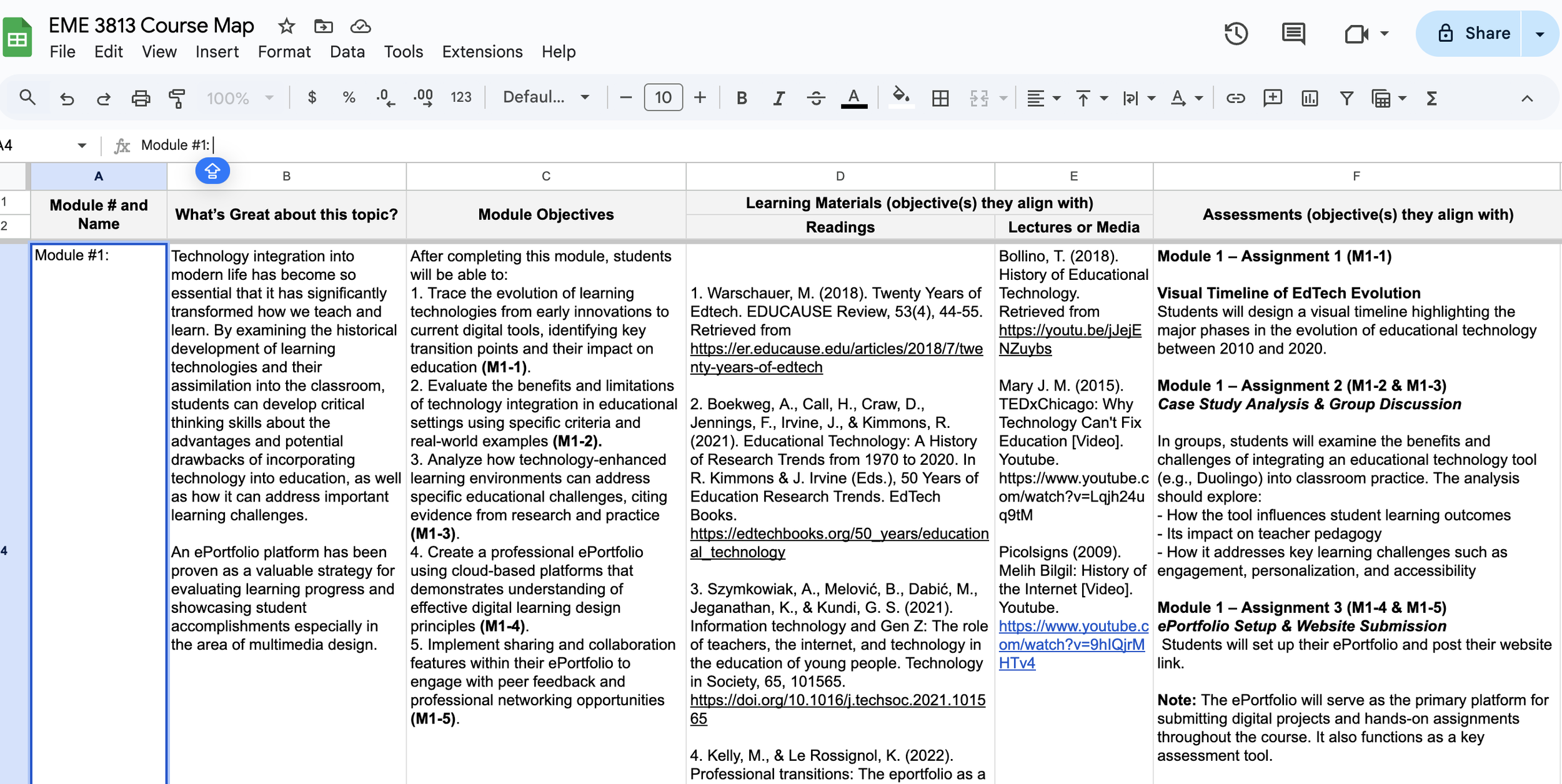Click the insert chart icon
The image size is (1562, 784).
[x=1309, y=98]
